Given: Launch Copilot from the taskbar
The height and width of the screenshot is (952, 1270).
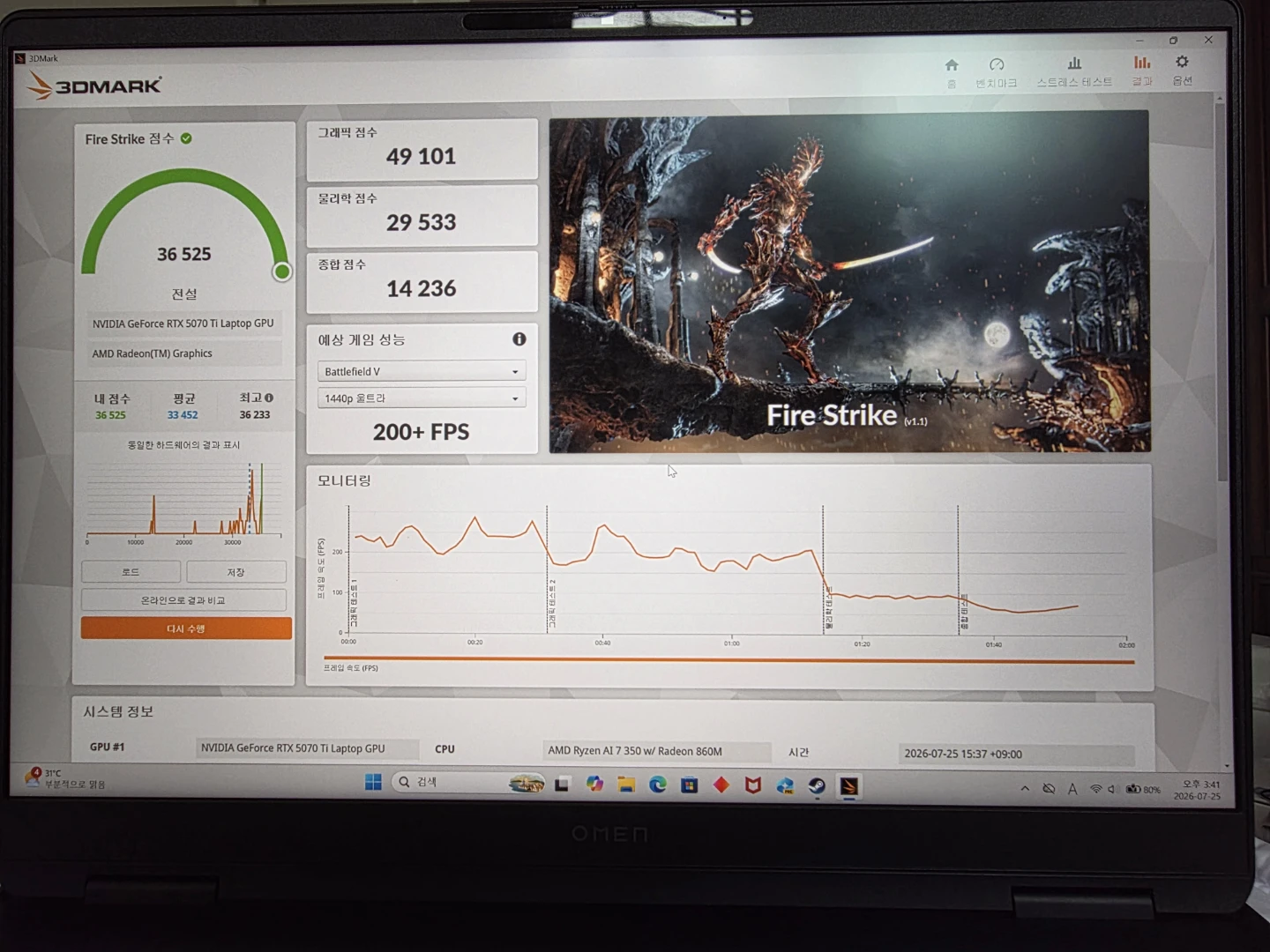Looking at the screenshot, I should [x=594, y=784].
